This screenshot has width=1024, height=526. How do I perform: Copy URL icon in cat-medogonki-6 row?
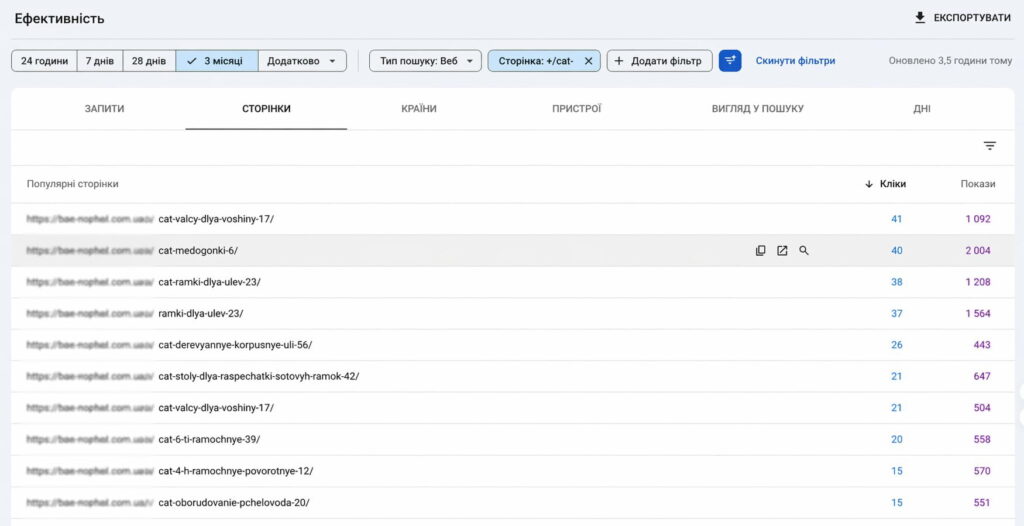point(761,251)
